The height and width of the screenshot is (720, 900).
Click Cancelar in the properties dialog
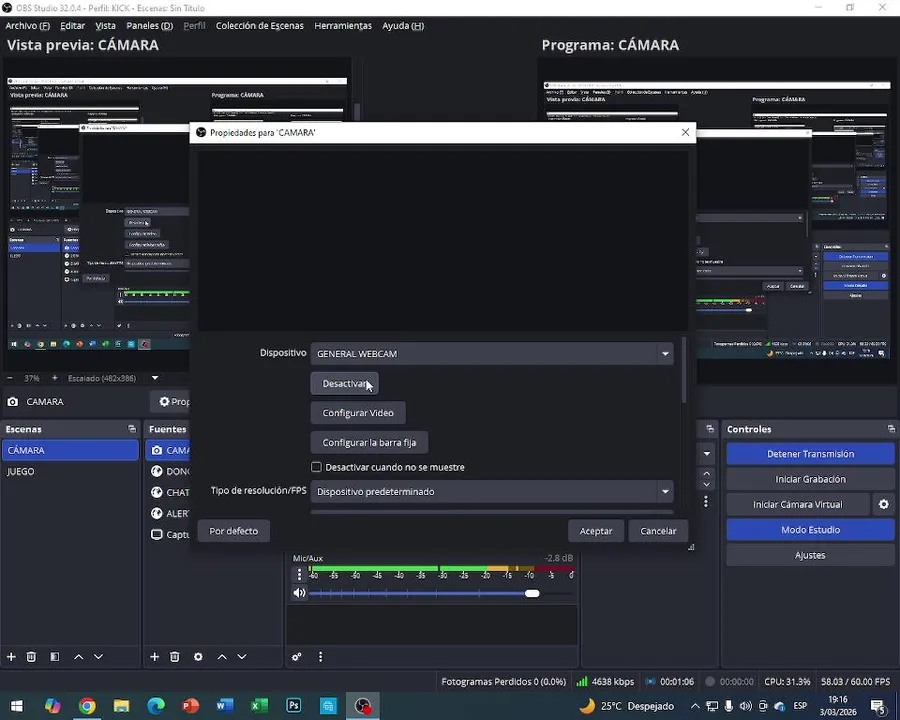coord(658,531)
